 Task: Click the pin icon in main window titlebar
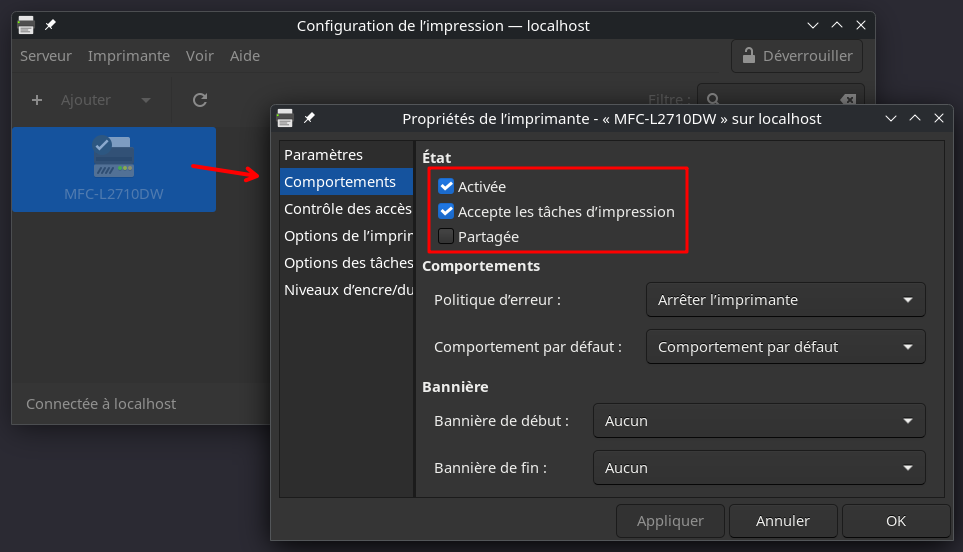pyautogui.click(x=50, y=25)
